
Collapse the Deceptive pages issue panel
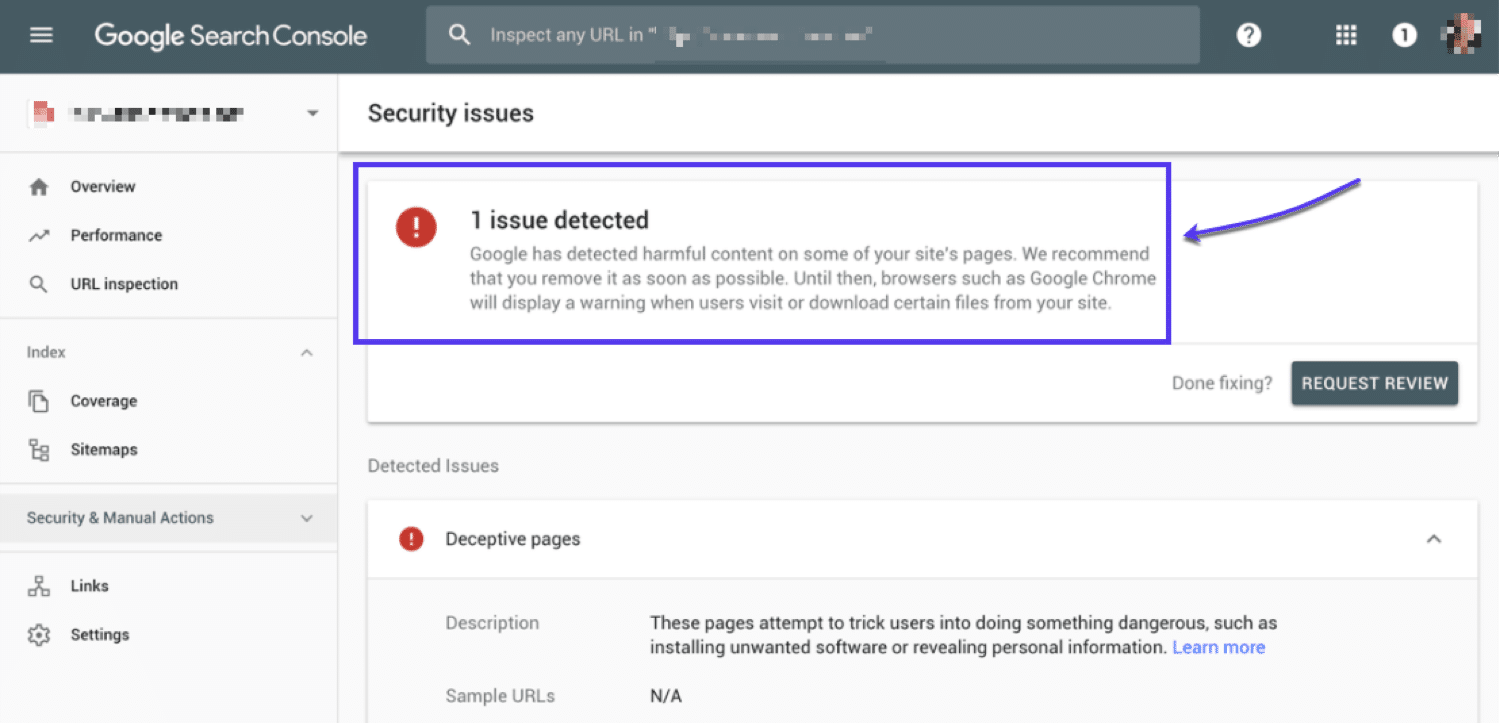1434,538
